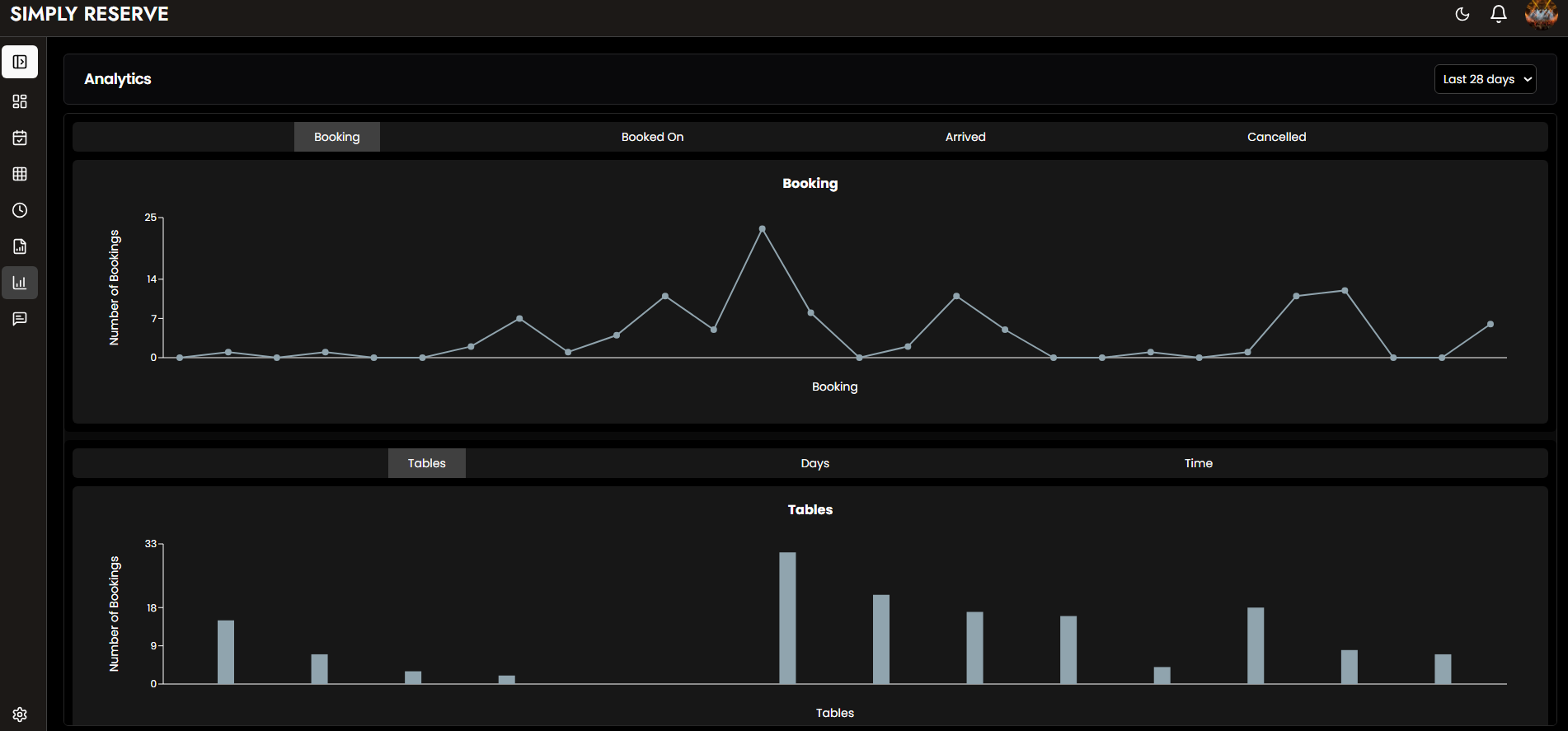Open the clock icon in sidebar
The width and height of the screenshot is (1568, 731).
coord(20,210)
